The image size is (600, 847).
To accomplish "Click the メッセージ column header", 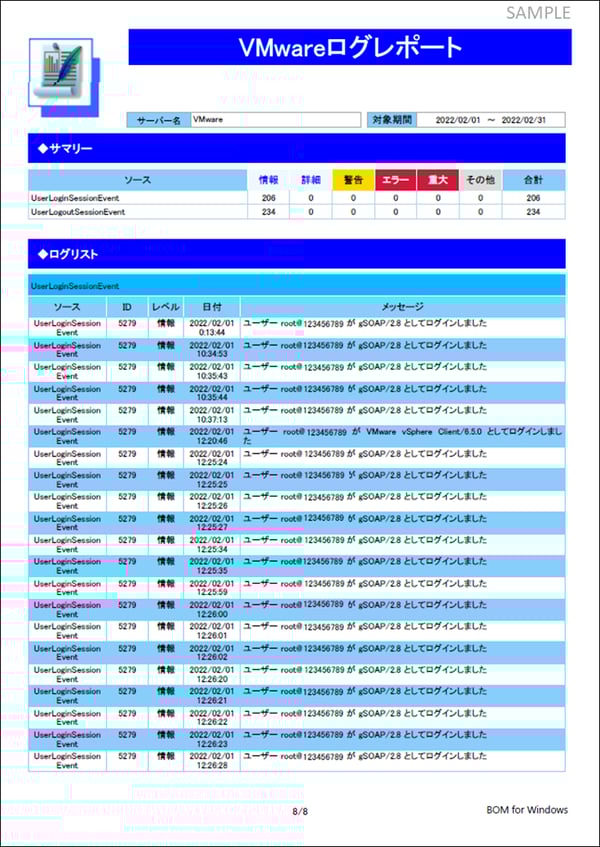I will point(403,307).
